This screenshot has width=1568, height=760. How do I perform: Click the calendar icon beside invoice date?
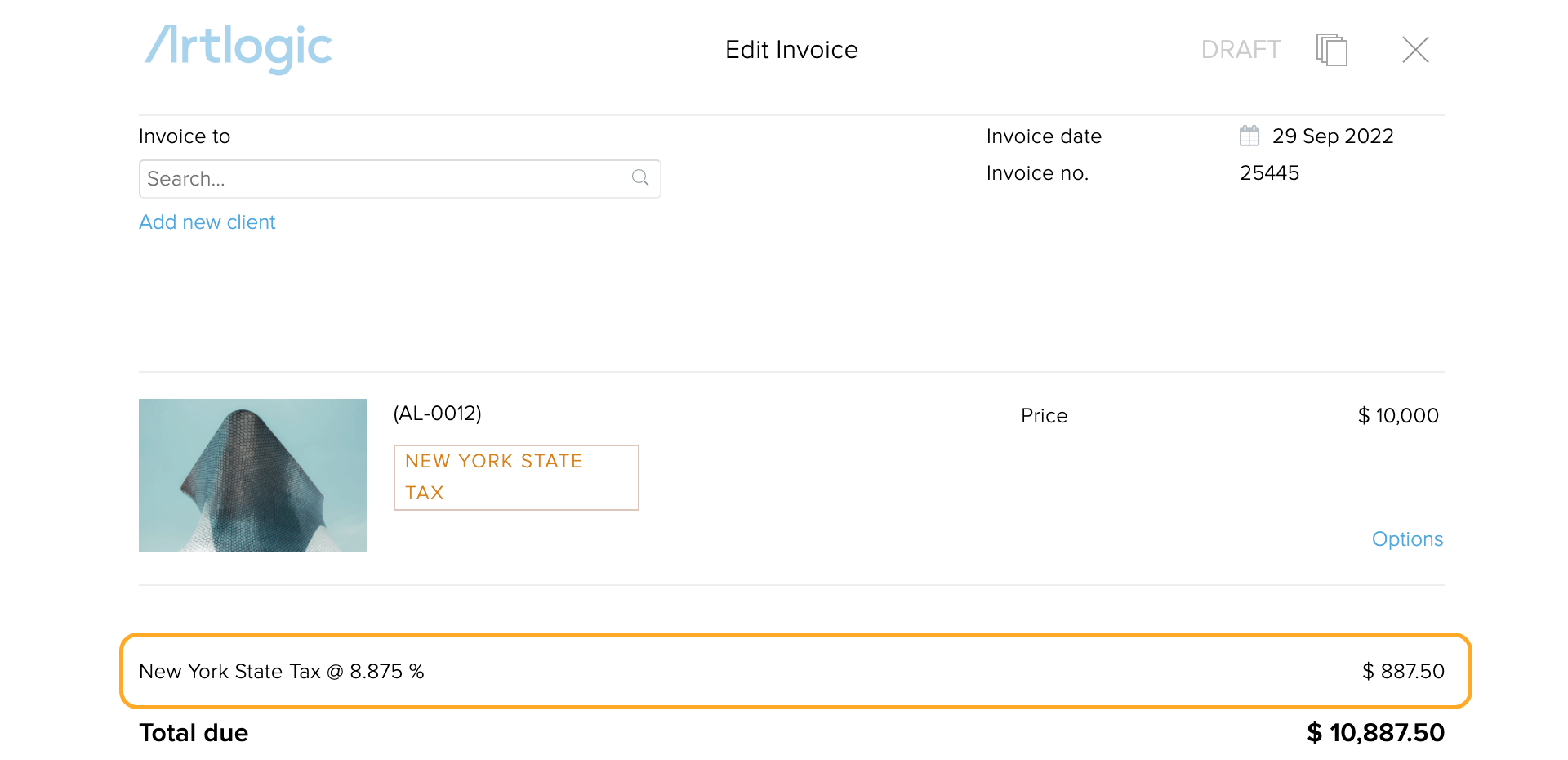click(1249, 136)
